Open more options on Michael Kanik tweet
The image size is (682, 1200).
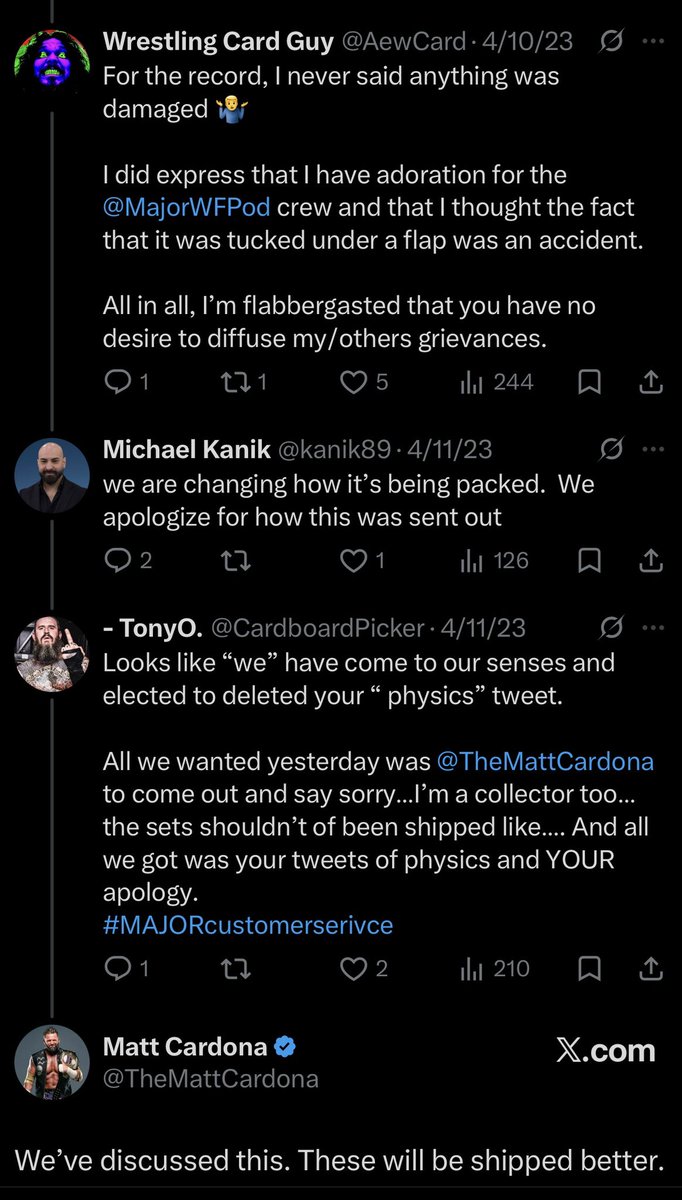653,450
